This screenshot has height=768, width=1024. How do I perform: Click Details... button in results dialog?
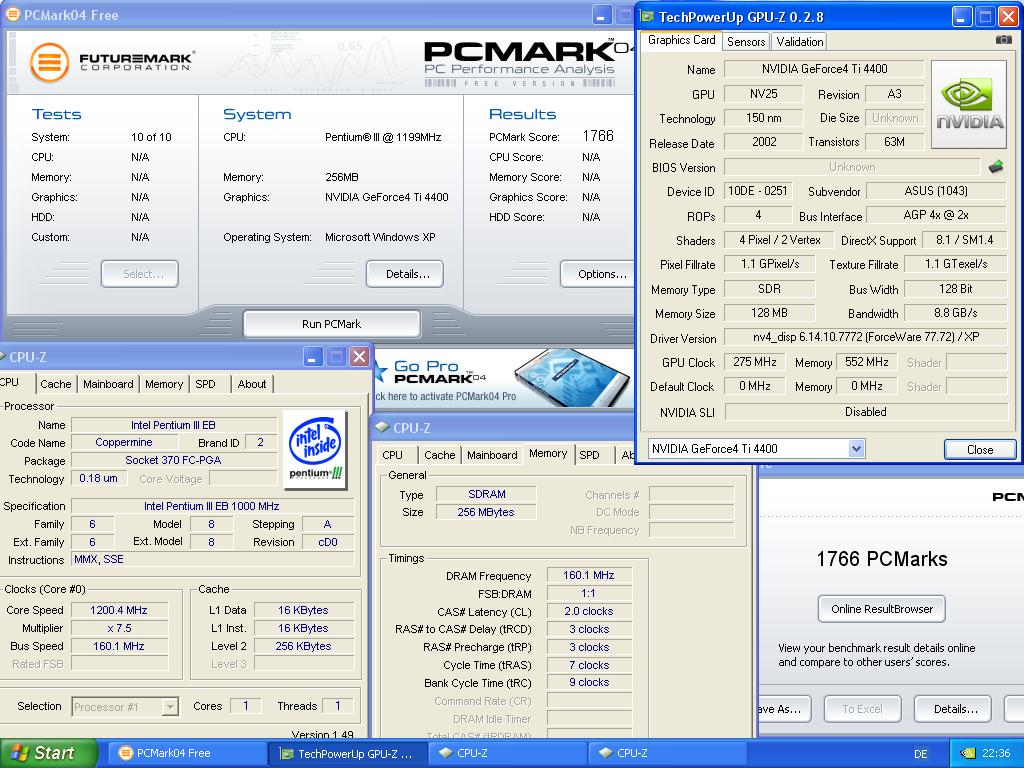pos(953,709)
